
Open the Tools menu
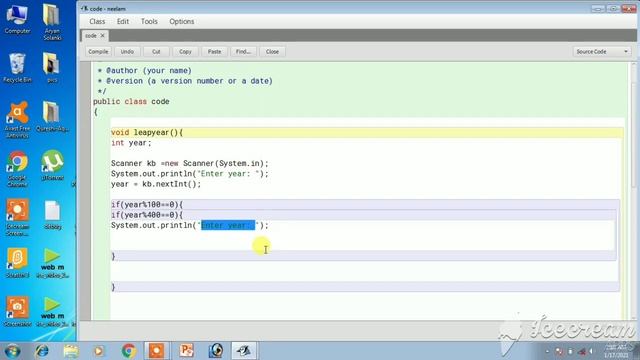pyautogui.click(x=149, y=22)
